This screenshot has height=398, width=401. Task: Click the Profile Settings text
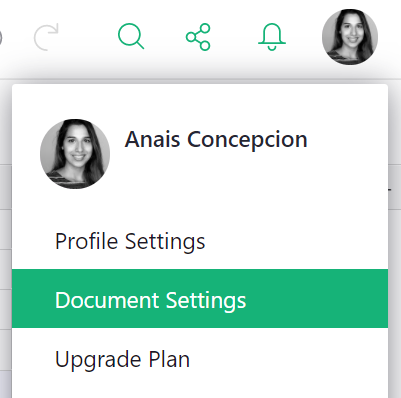click(x=130, y=241)
